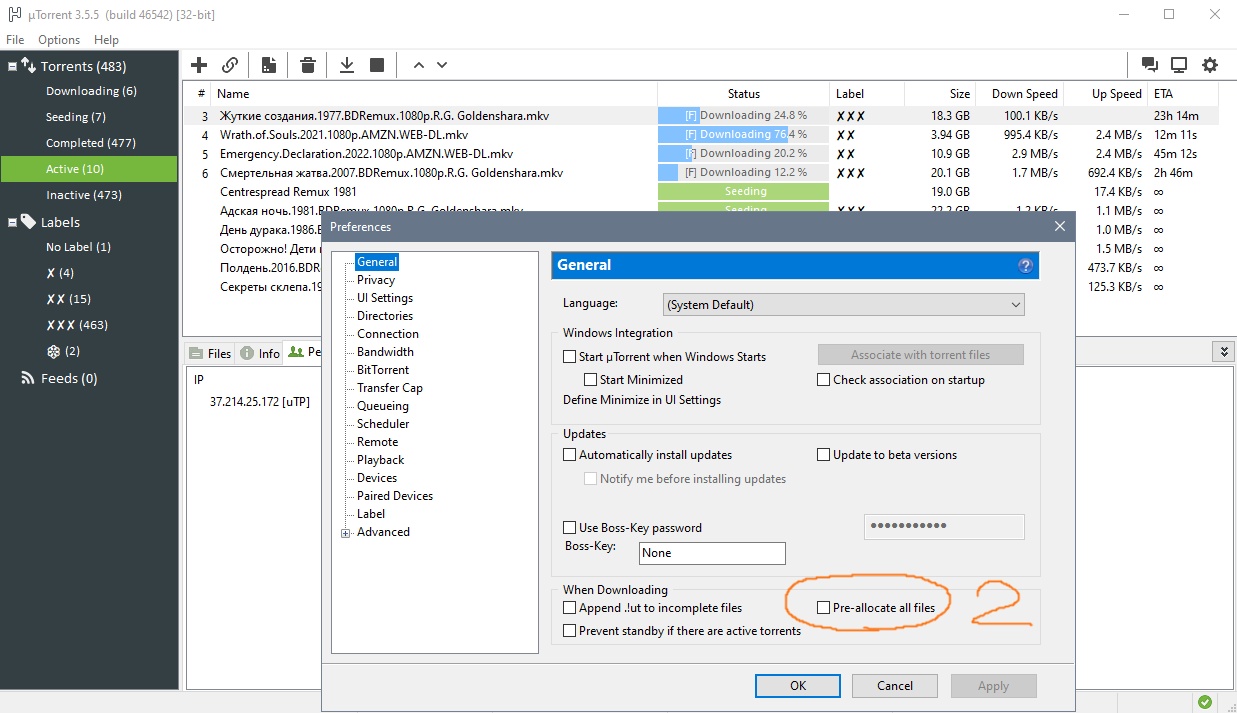
Task: Tick the Start Minimized checkbox
Action: point(591,380)
